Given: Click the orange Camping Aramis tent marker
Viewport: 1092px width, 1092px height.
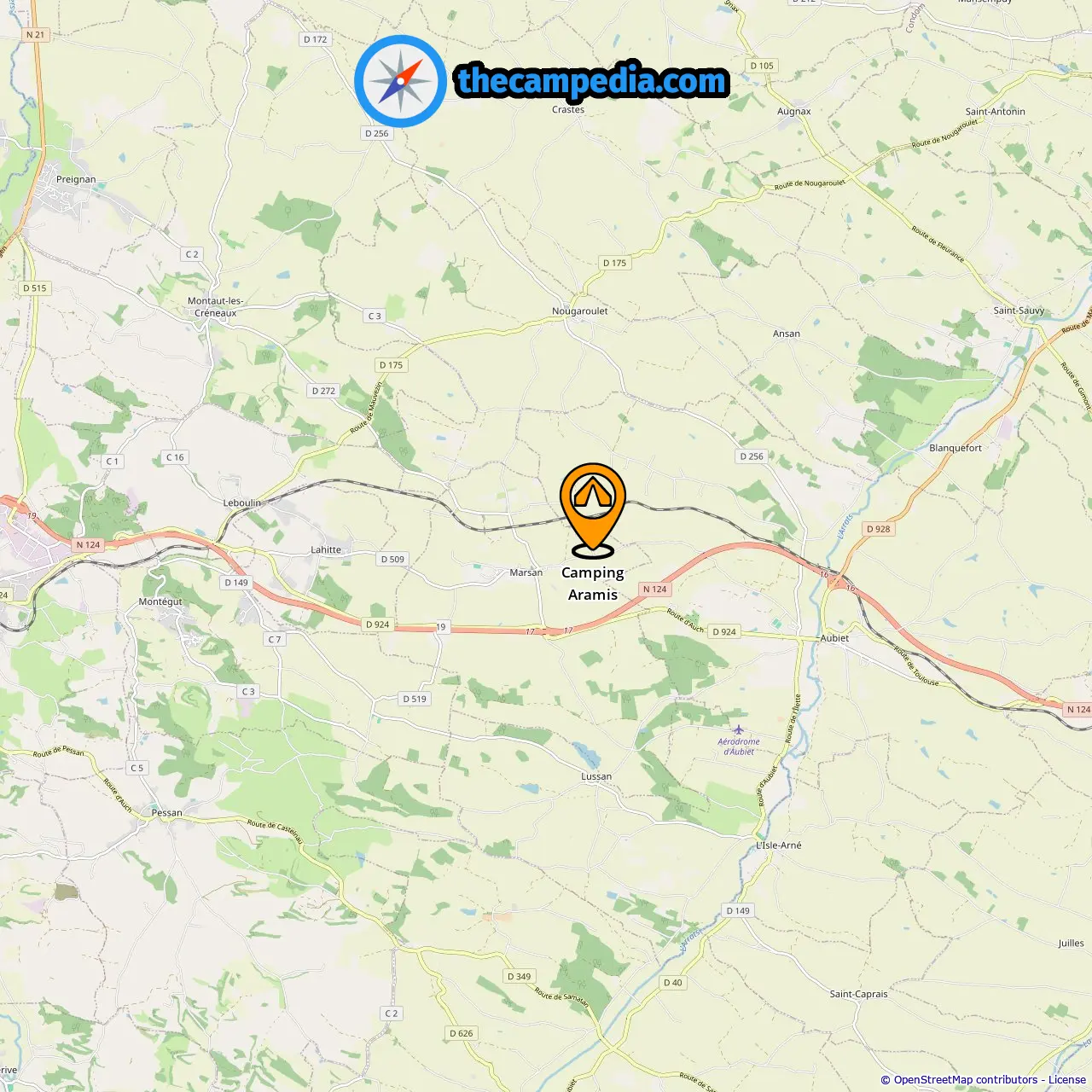Looking at the screenshot, I should click(593, 510).
